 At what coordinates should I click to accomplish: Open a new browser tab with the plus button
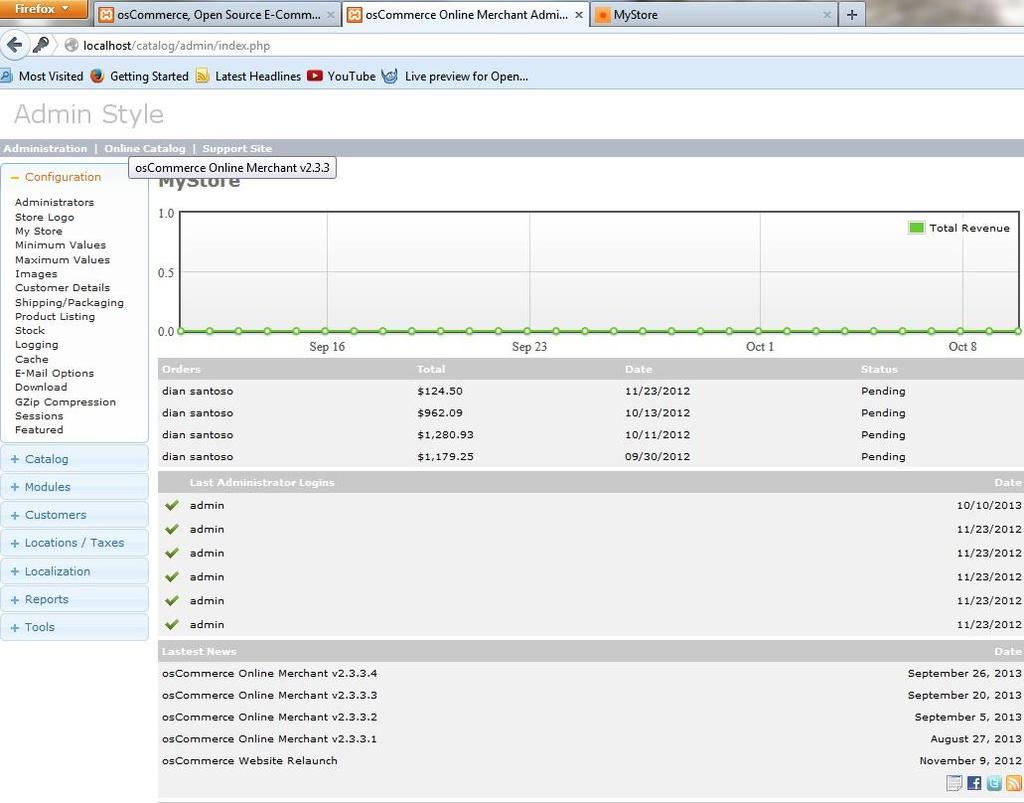coord(852,14)
